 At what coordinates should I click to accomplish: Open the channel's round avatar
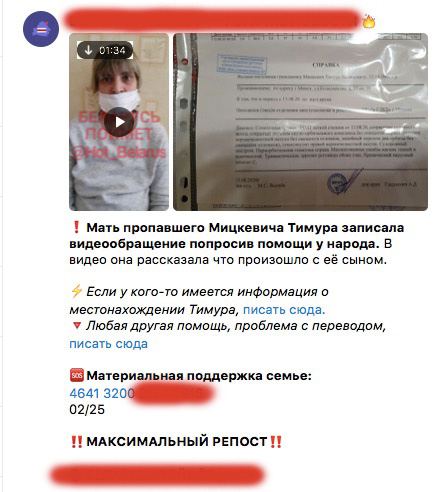(x=41, y=29)
